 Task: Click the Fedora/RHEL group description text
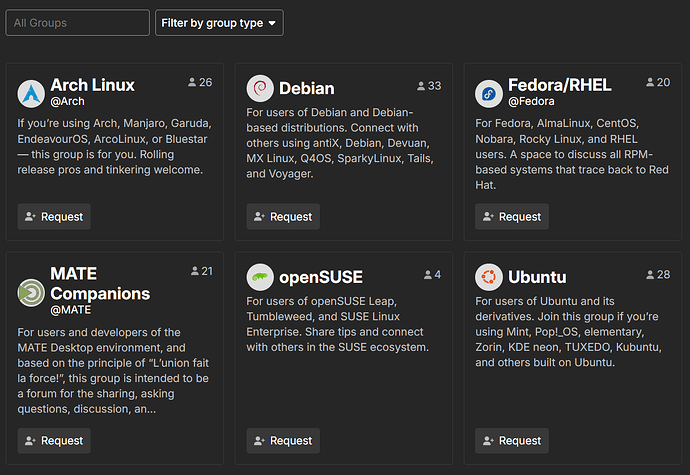pos(572,154)
